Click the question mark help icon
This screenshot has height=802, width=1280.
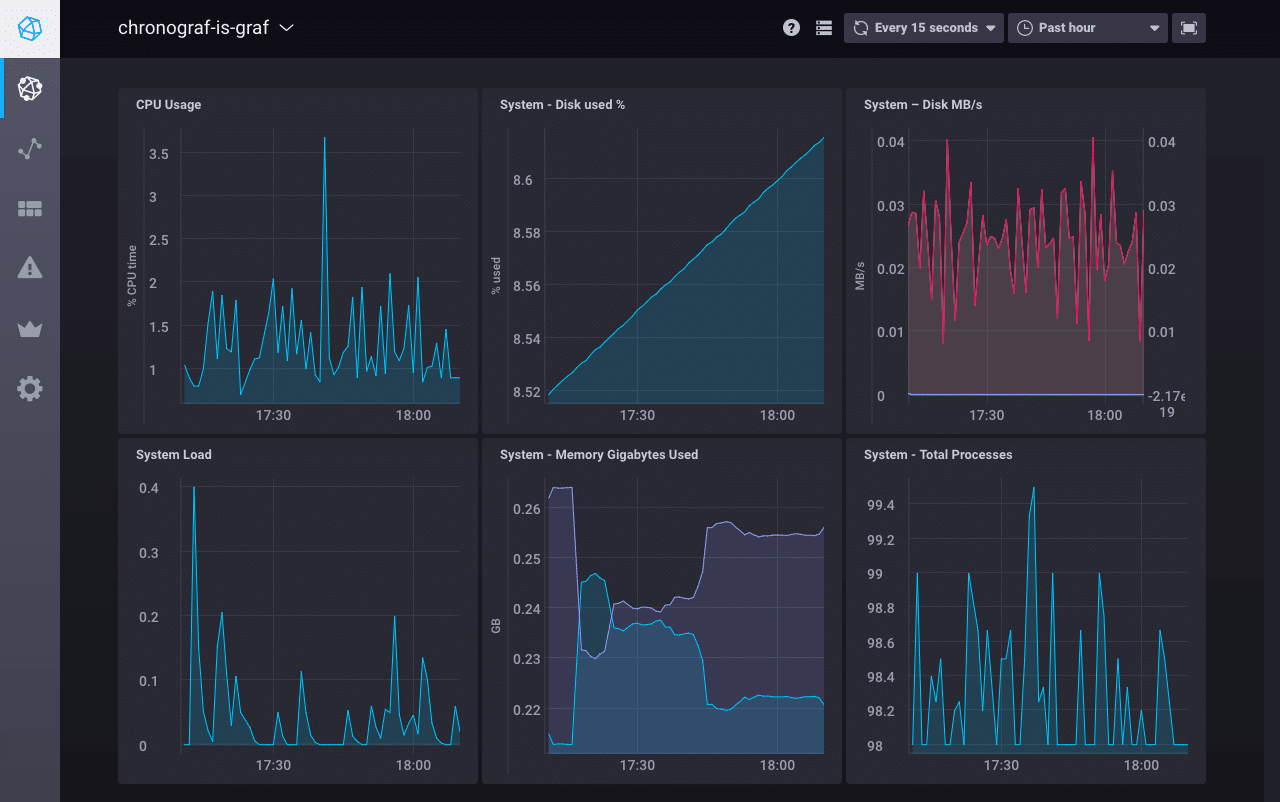[791, 27]
